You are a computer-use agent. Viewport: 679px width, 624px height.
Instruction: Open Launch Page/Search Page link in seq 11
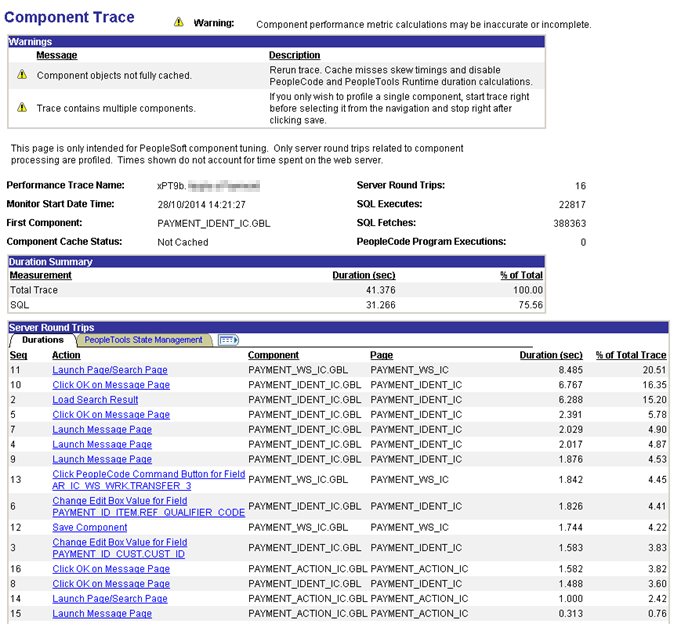(110, 370)
